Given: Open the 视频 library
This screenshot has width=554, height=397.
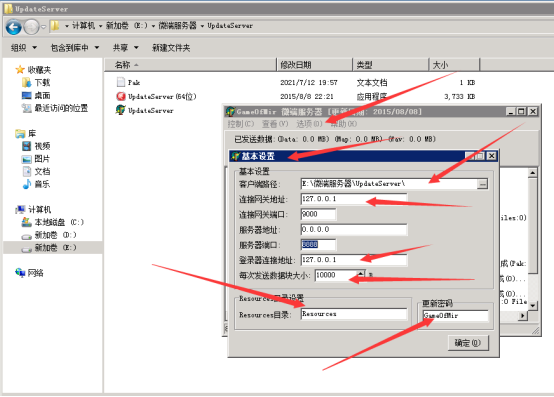Looking at the screenshot, I should click(x=36, y=146).
